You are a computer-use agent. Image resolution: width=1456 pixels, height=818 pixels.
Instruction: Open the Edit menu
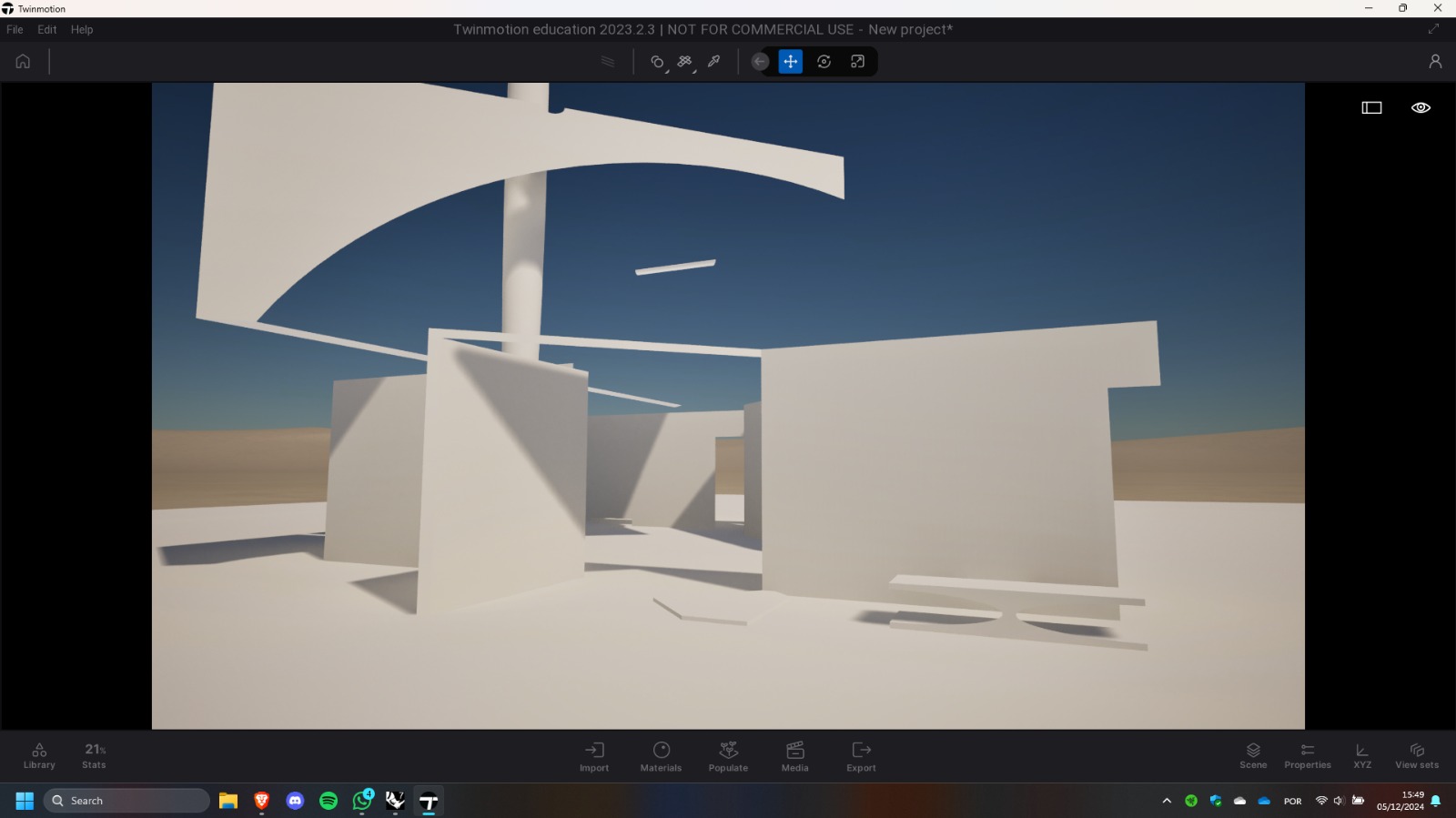pos(47,29)
